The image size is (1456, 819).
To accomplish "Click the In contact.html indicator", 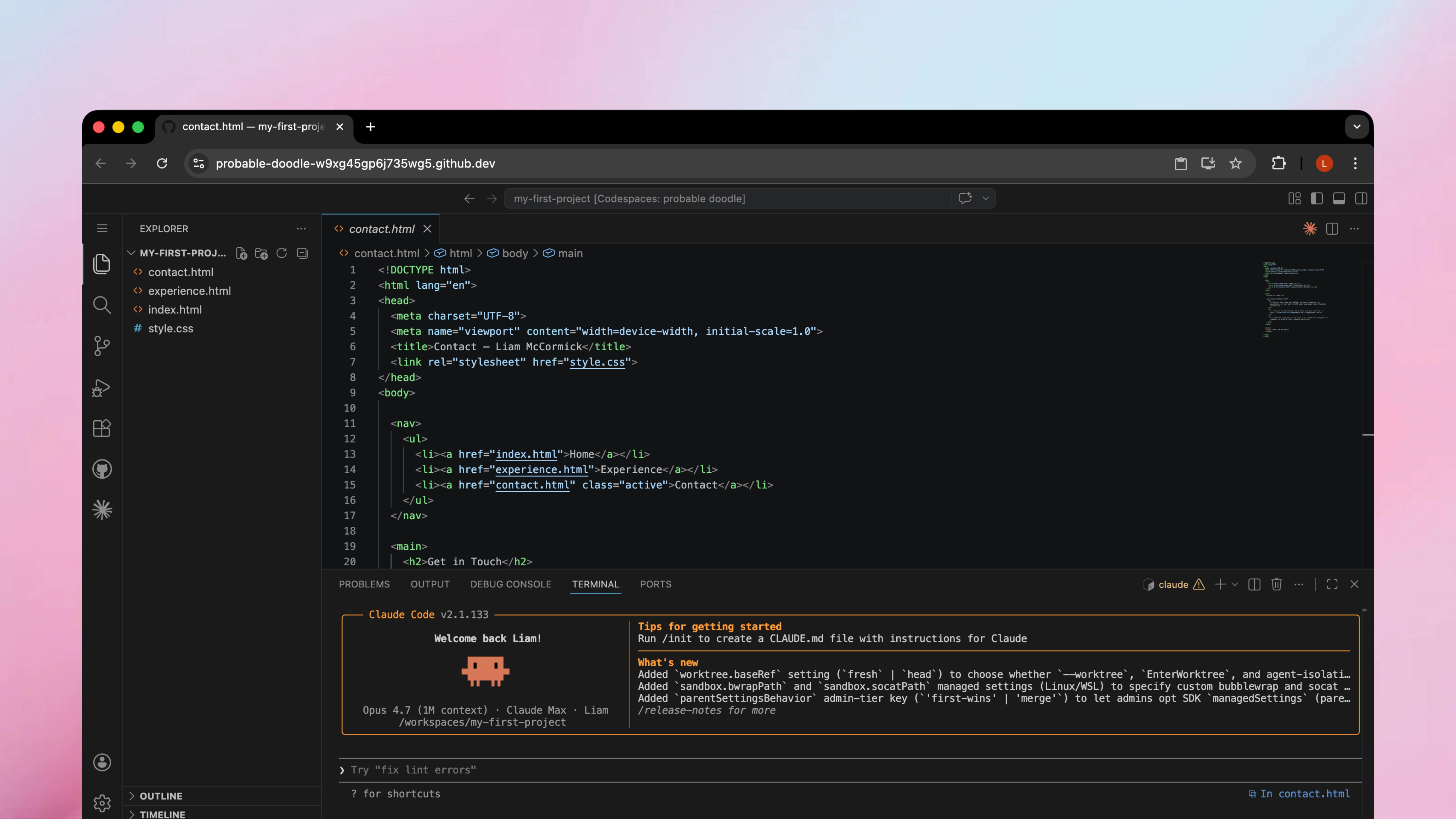I will tap(1299, 794).
